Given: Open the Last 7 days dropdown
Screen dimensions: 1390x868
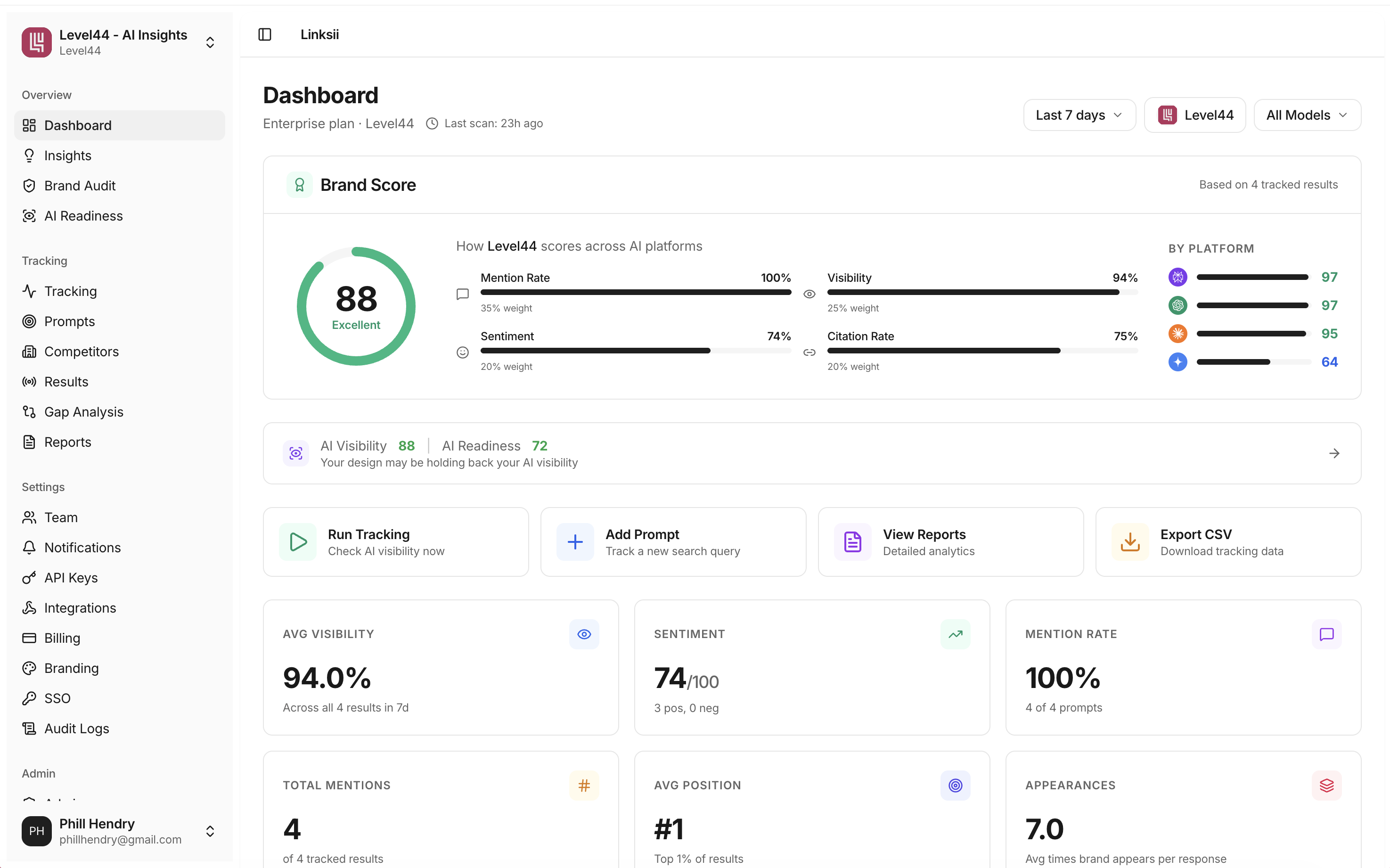Looking at the screenshot, I should point(1079,115).
